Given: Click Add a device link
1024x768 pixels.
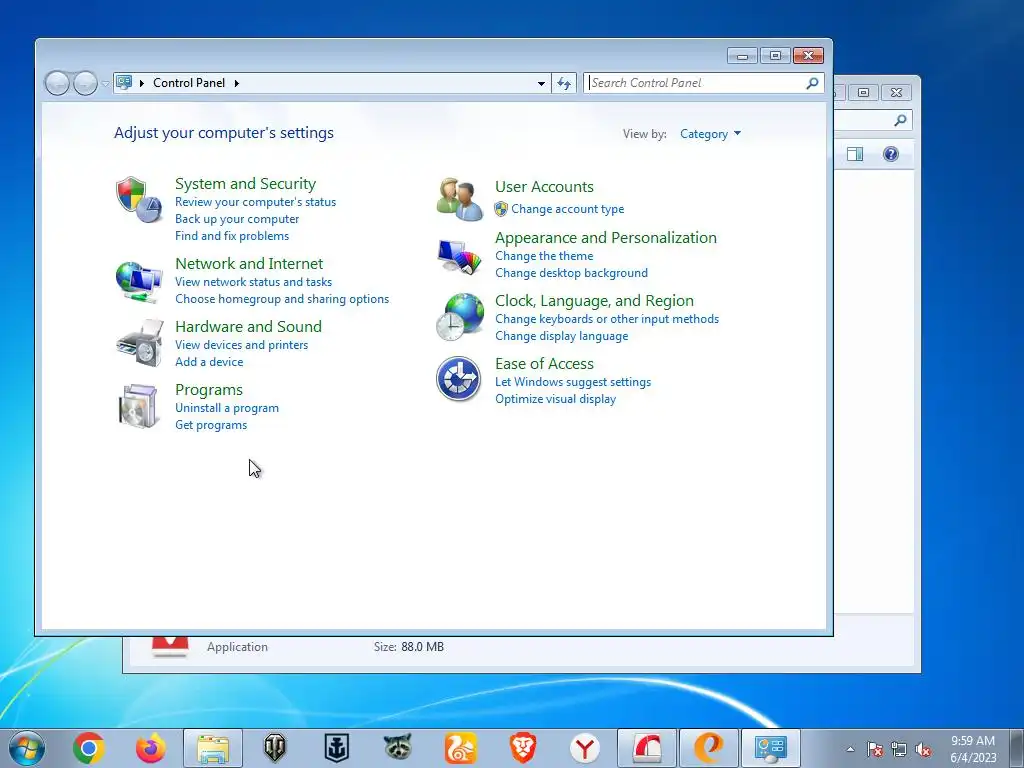Looking at the screenshot, I should 209,362.
